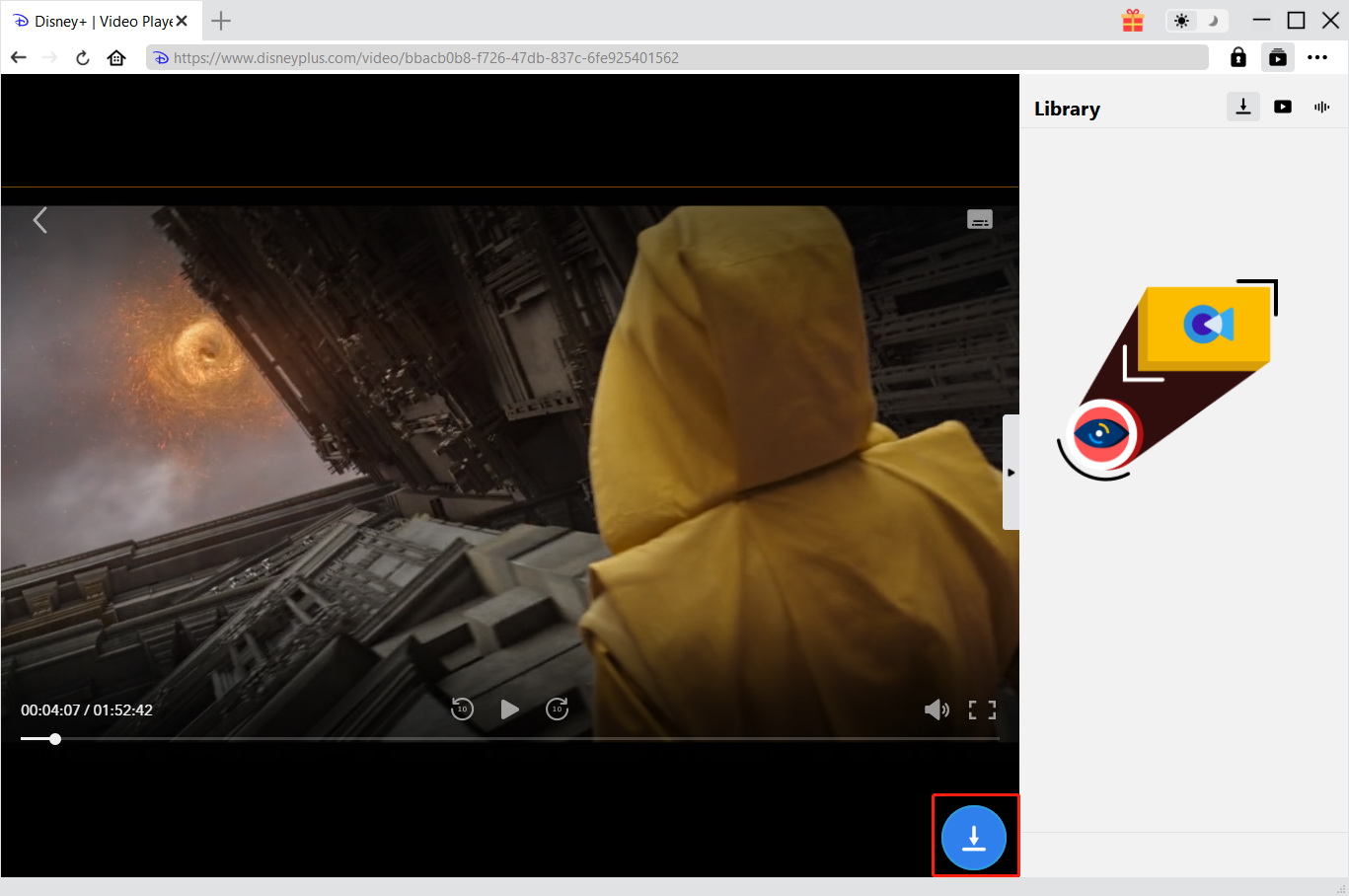Rewind the video 10 seconds
This screenshot has height=896, width=1349.
pos(462,709)
